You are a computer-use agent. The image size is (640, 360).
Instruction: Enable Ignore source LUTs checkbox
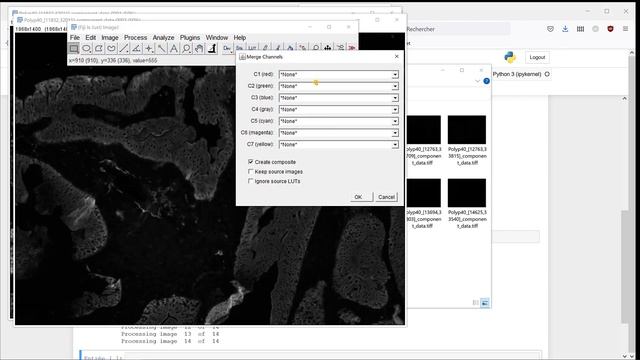tap(251, 181)
